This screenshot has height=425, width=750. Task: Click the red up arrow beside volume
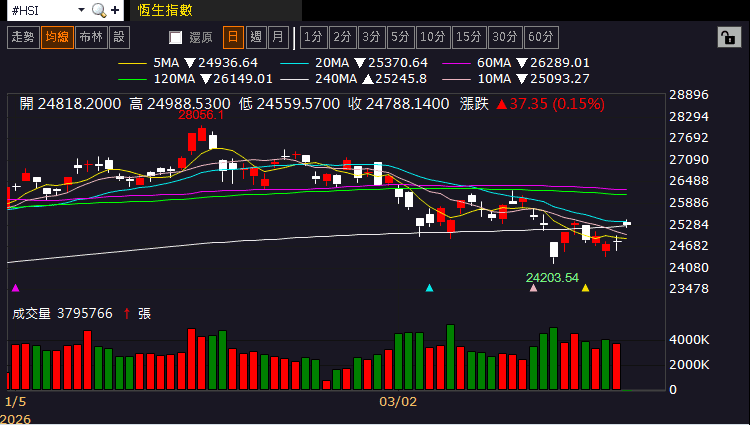126,313
